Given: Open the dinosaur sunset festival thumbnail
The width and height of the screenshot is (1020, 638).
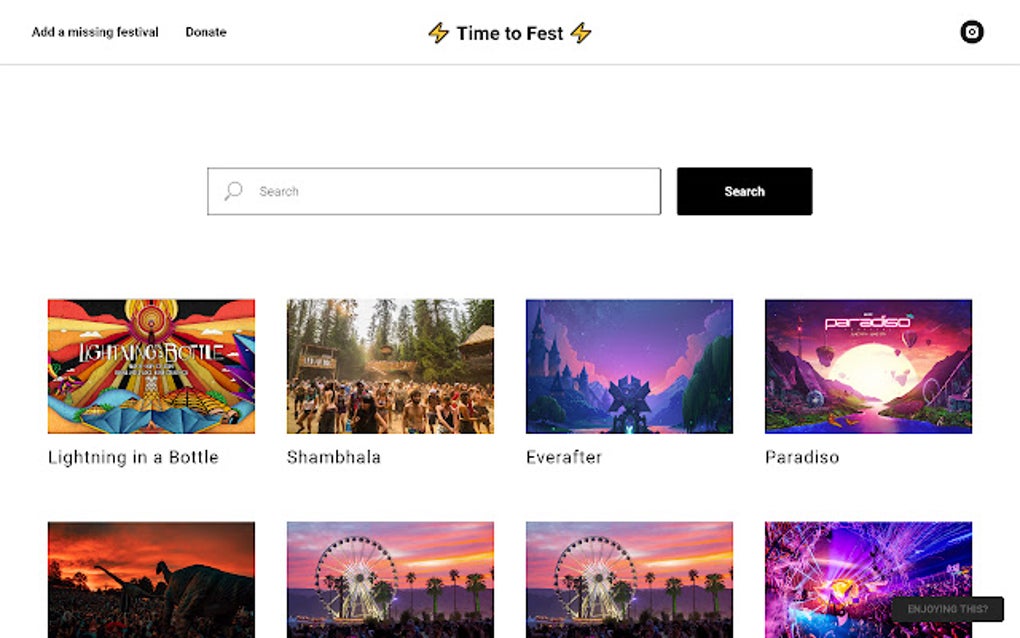Looking at the screenshot, I should [151, 579].
